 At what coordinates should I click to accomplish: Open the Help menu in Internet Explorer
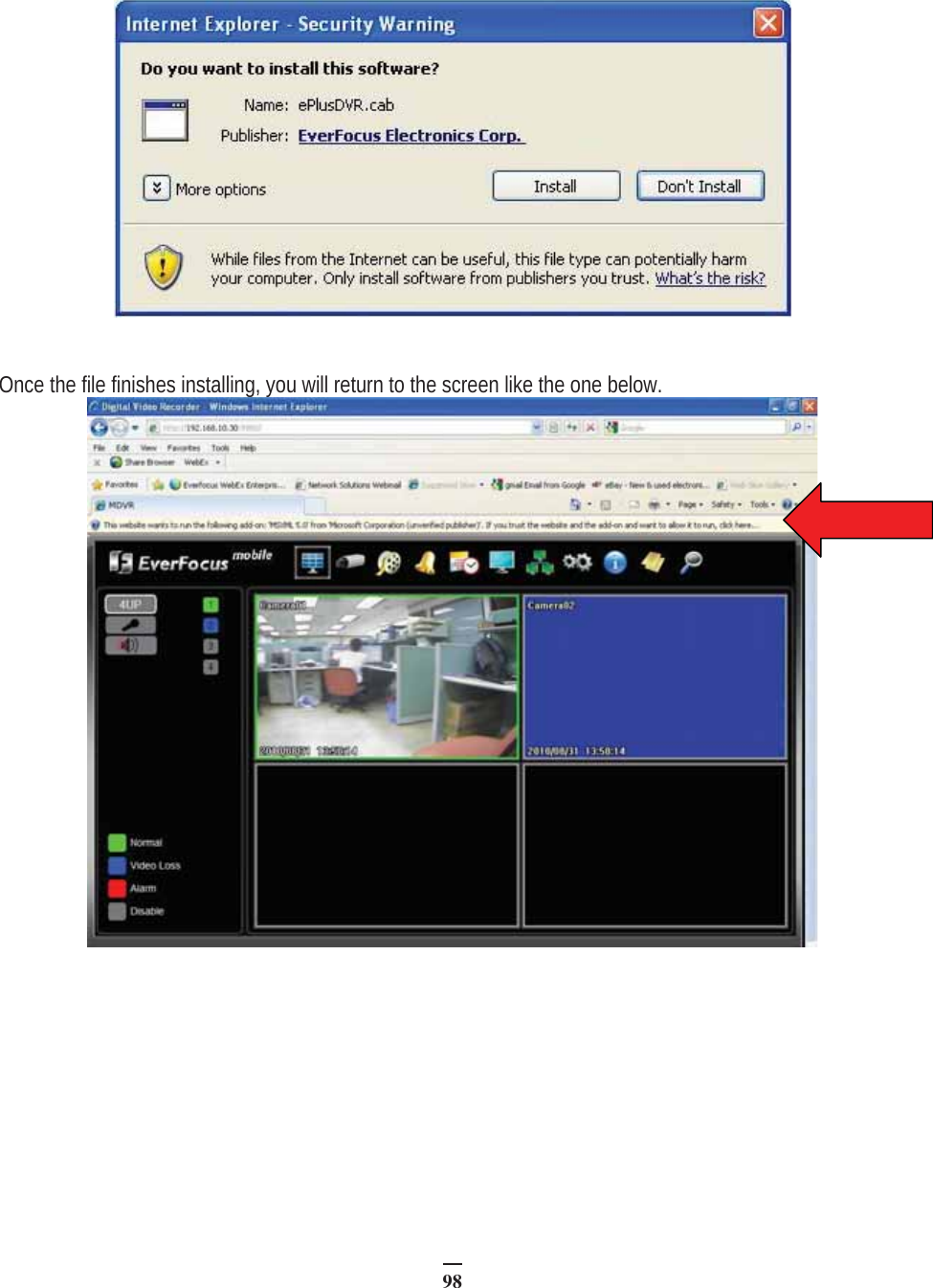[x=248, y=448]
